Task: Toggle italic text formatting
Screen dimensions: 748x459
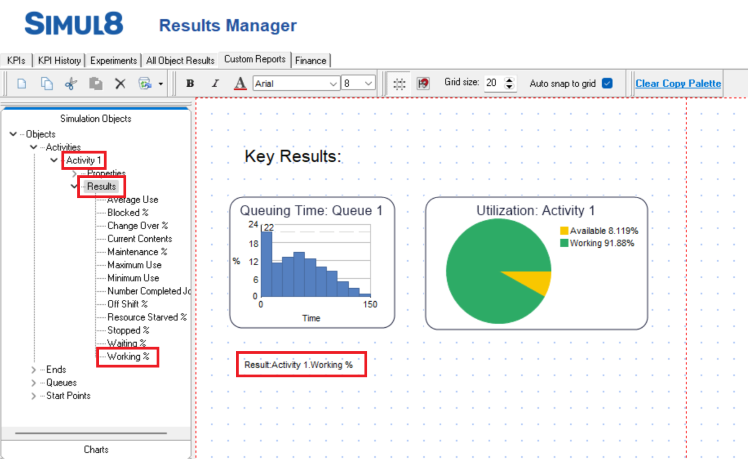Action: click(215, 84)
